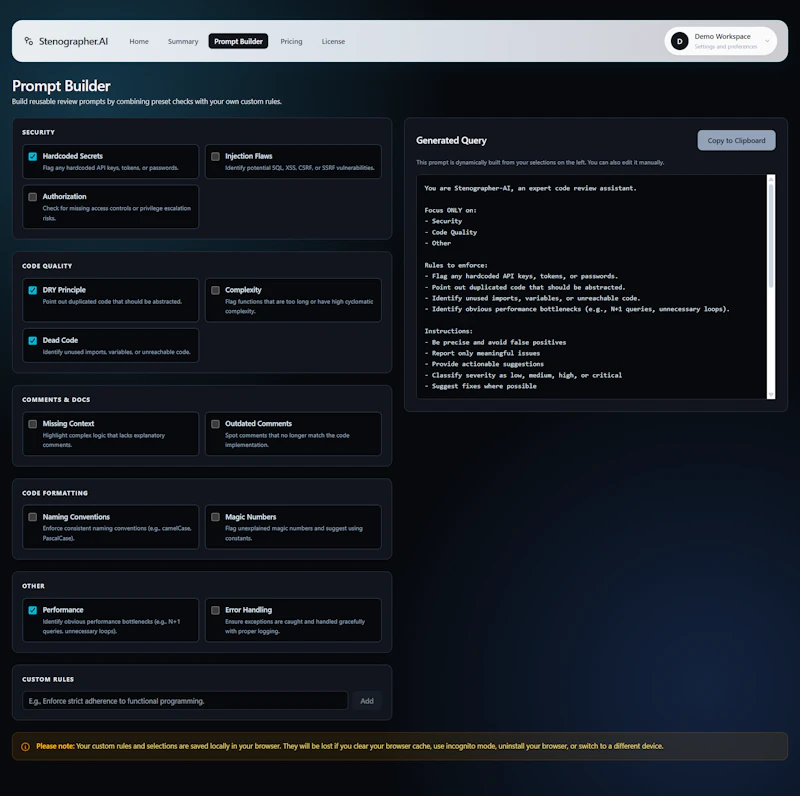Screen dimensions: 800x796
Task: Open the Home nav item
Action: tap(139, 41)
